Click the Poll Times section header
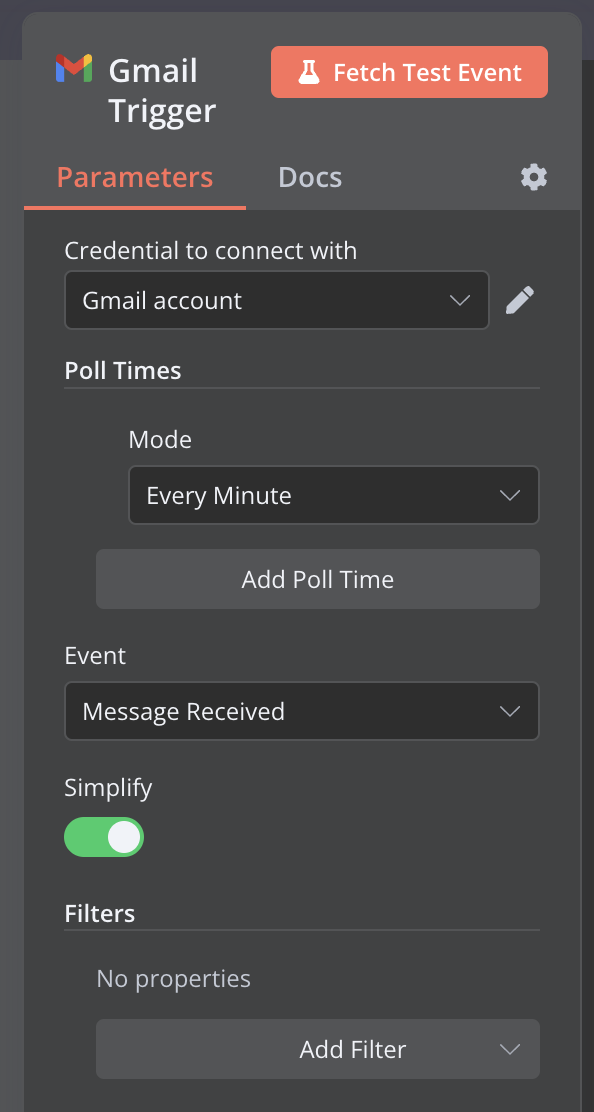This screenshot has width=594, height=1112. click(123, 371)
